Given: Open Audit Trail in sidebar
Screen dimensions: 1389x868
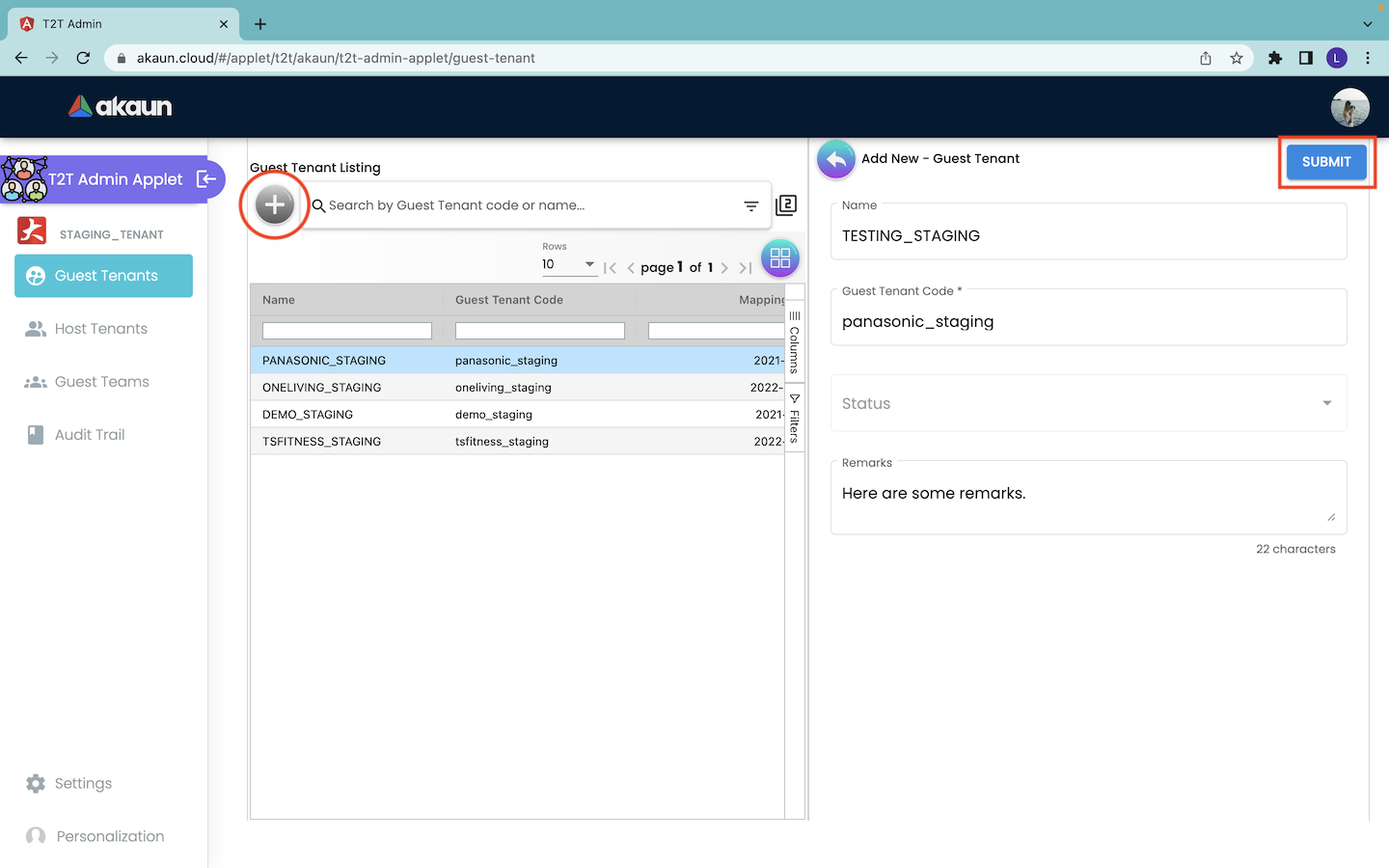Looking at the screenshot, I should pos(90,435).
